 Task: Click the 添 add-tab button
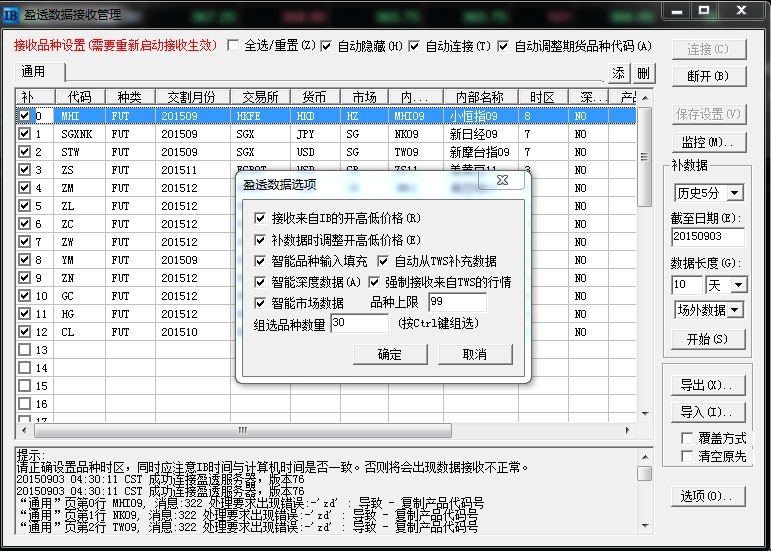pos(620,73)
